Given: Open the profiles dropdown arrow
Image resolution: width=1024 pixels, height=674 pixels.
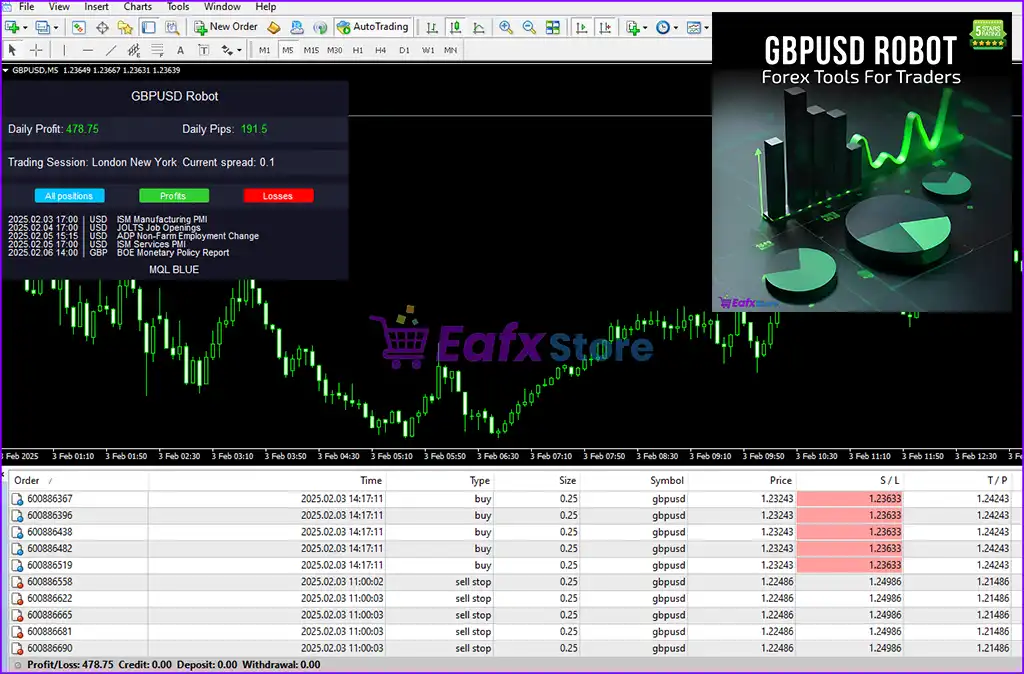Looking at the screenshot, I should click(56, 27).
